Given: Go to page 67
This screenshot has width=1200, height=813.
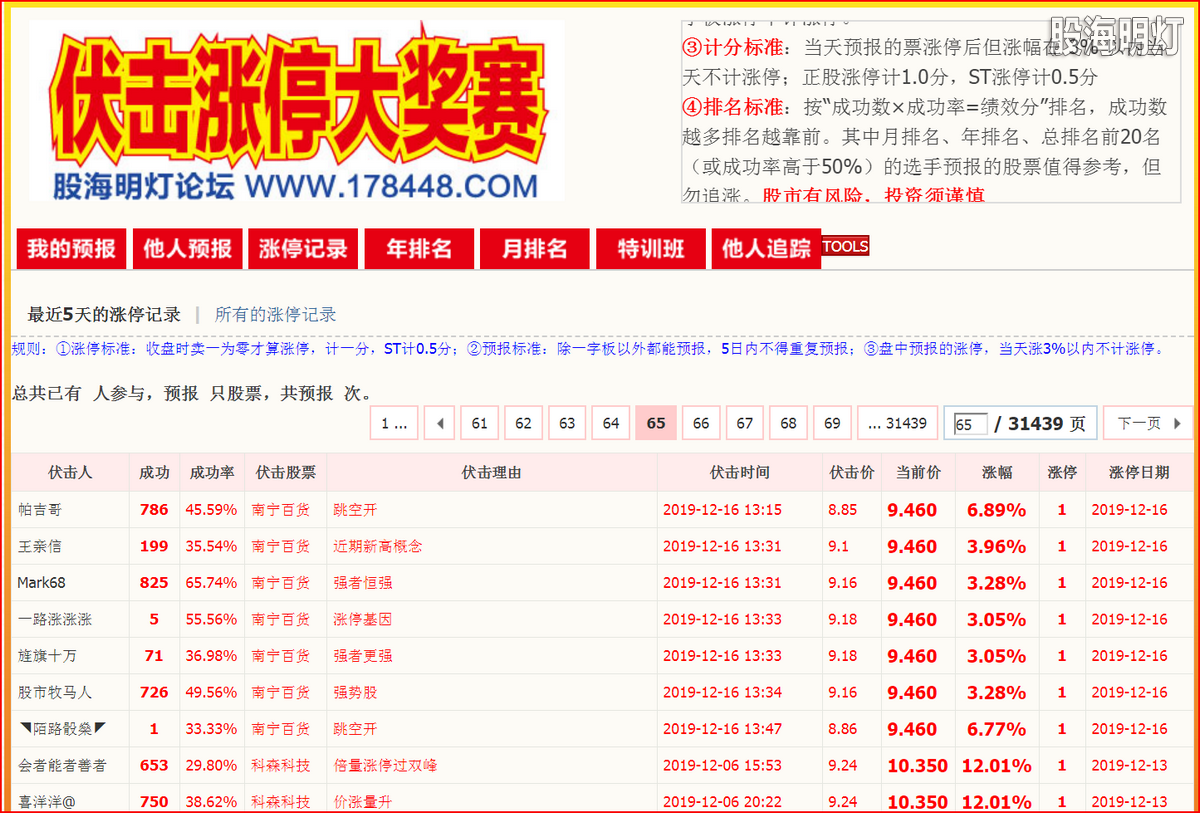Looking at the screenshot, I should (745, 423).
